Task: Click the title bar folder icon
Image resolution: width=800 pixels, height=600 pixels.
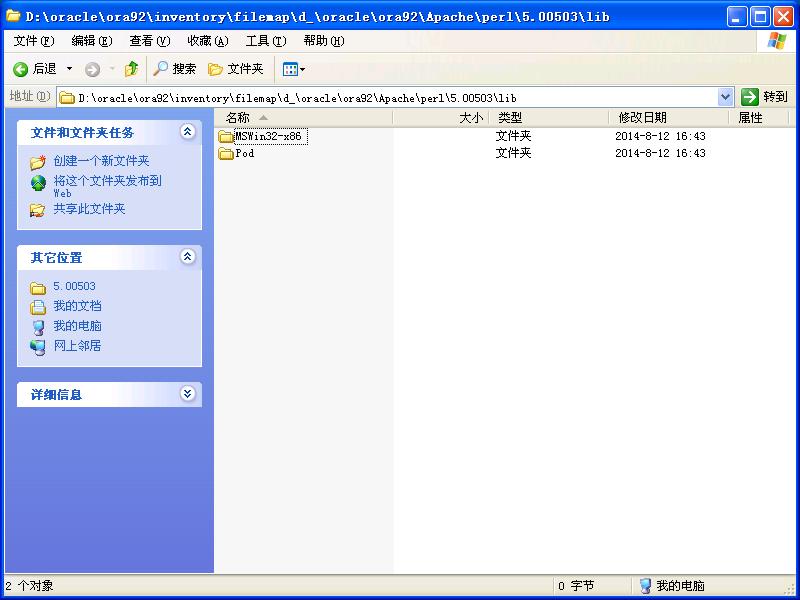Action: point(13,16)
